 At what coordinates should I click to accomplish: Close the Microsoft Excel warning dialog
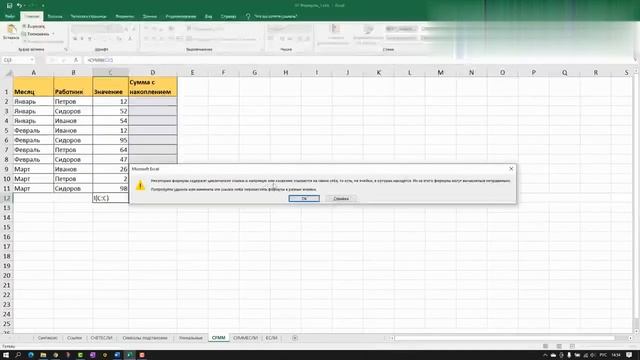click(x=511, y=169)
